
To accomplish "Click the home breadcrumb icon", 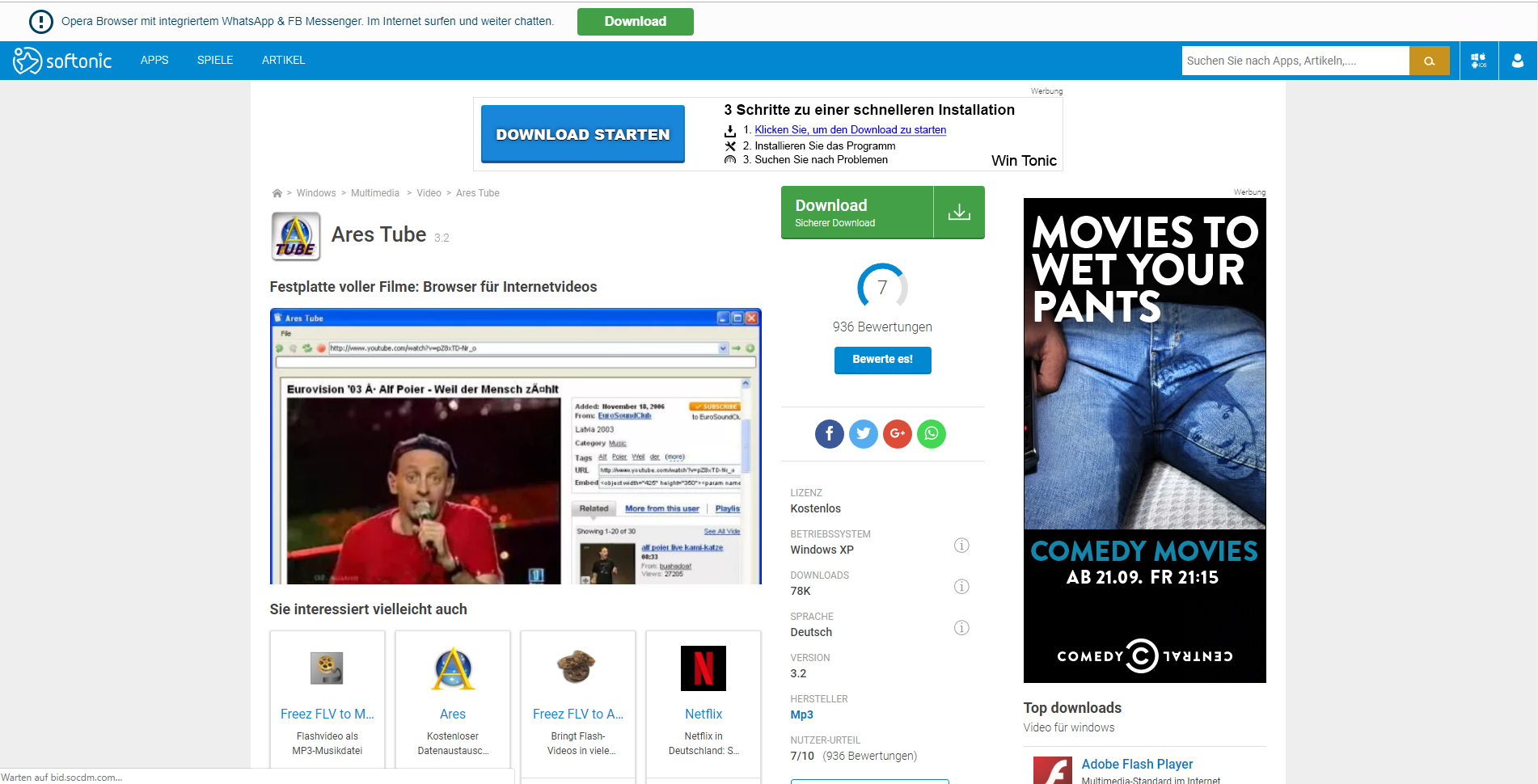I will point(277,193).
